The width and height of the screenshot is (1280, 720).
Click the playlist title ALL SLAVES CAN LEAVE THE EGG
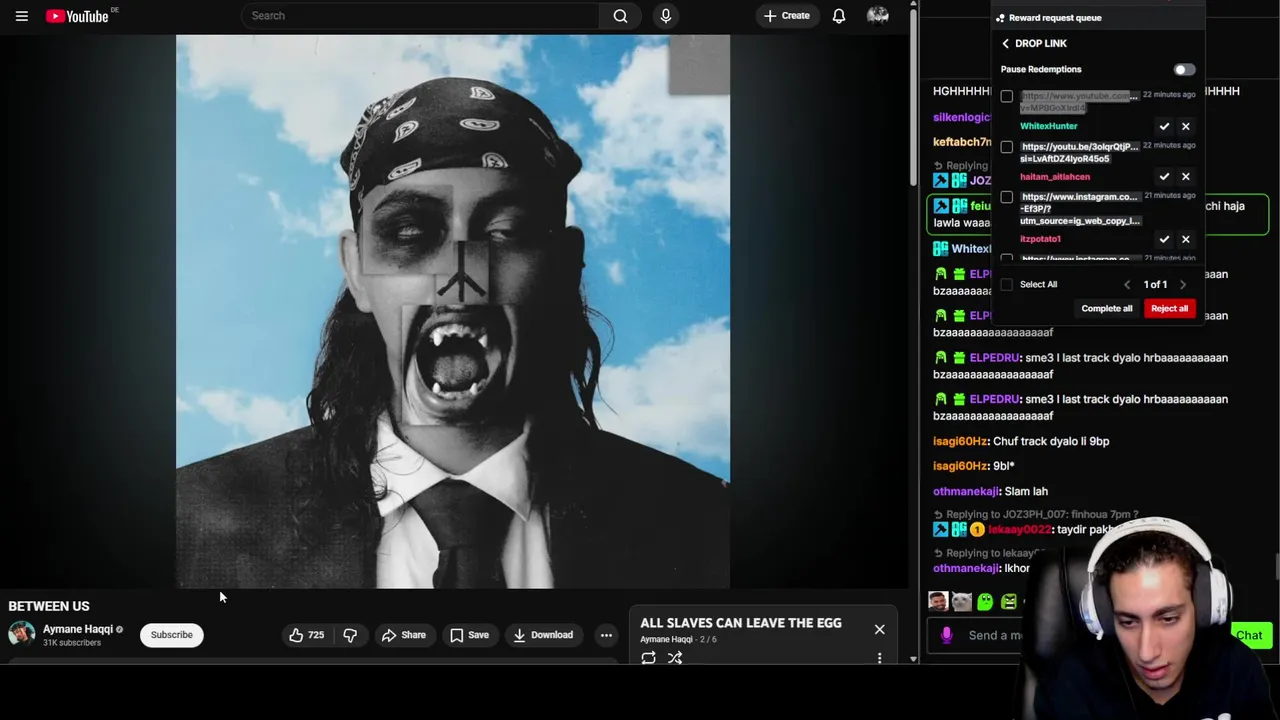coord(741,623)
